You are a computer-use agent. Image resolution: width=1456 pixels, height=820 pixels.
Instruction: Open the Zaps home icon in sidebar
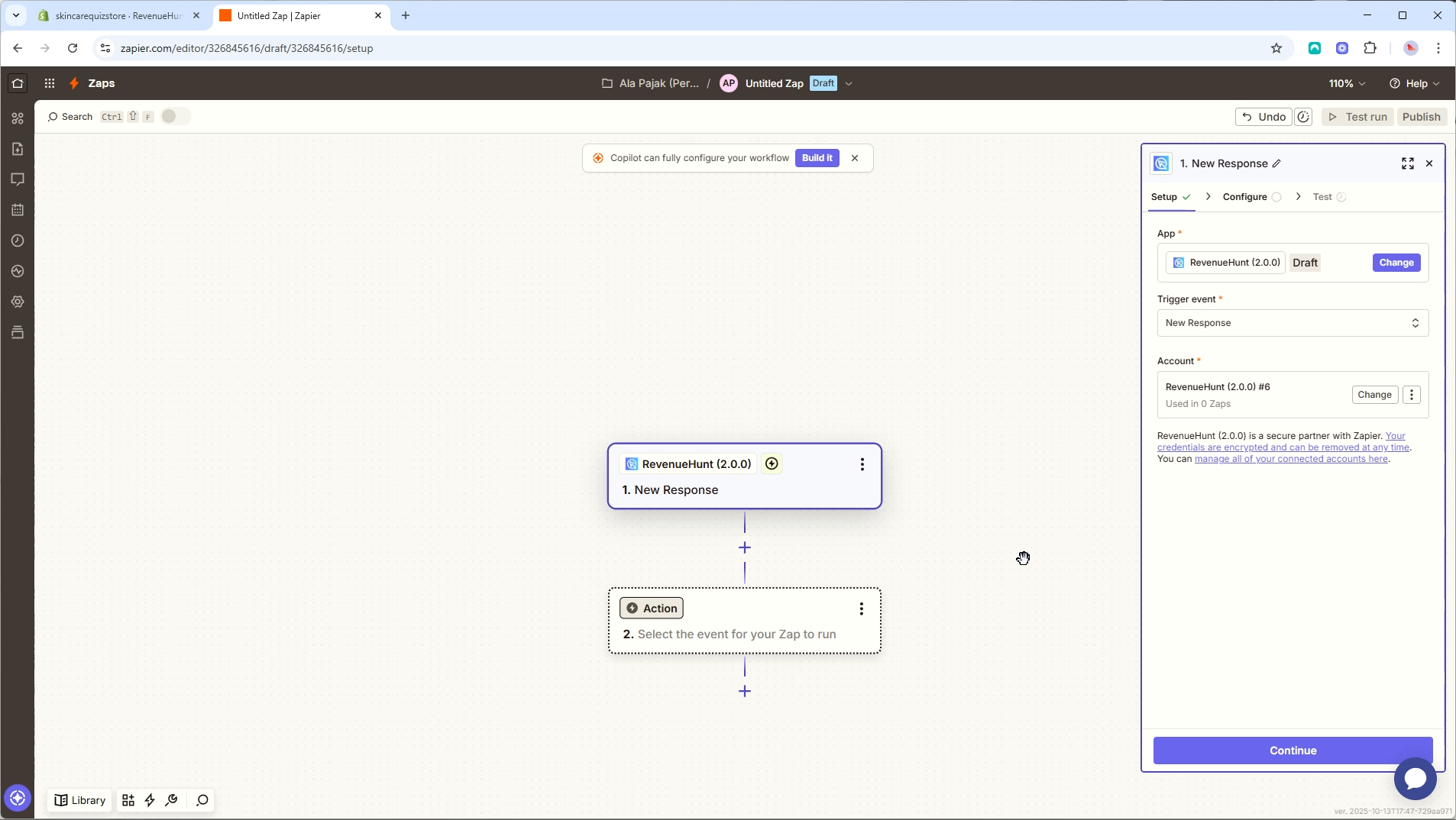[x=17, y=82]
